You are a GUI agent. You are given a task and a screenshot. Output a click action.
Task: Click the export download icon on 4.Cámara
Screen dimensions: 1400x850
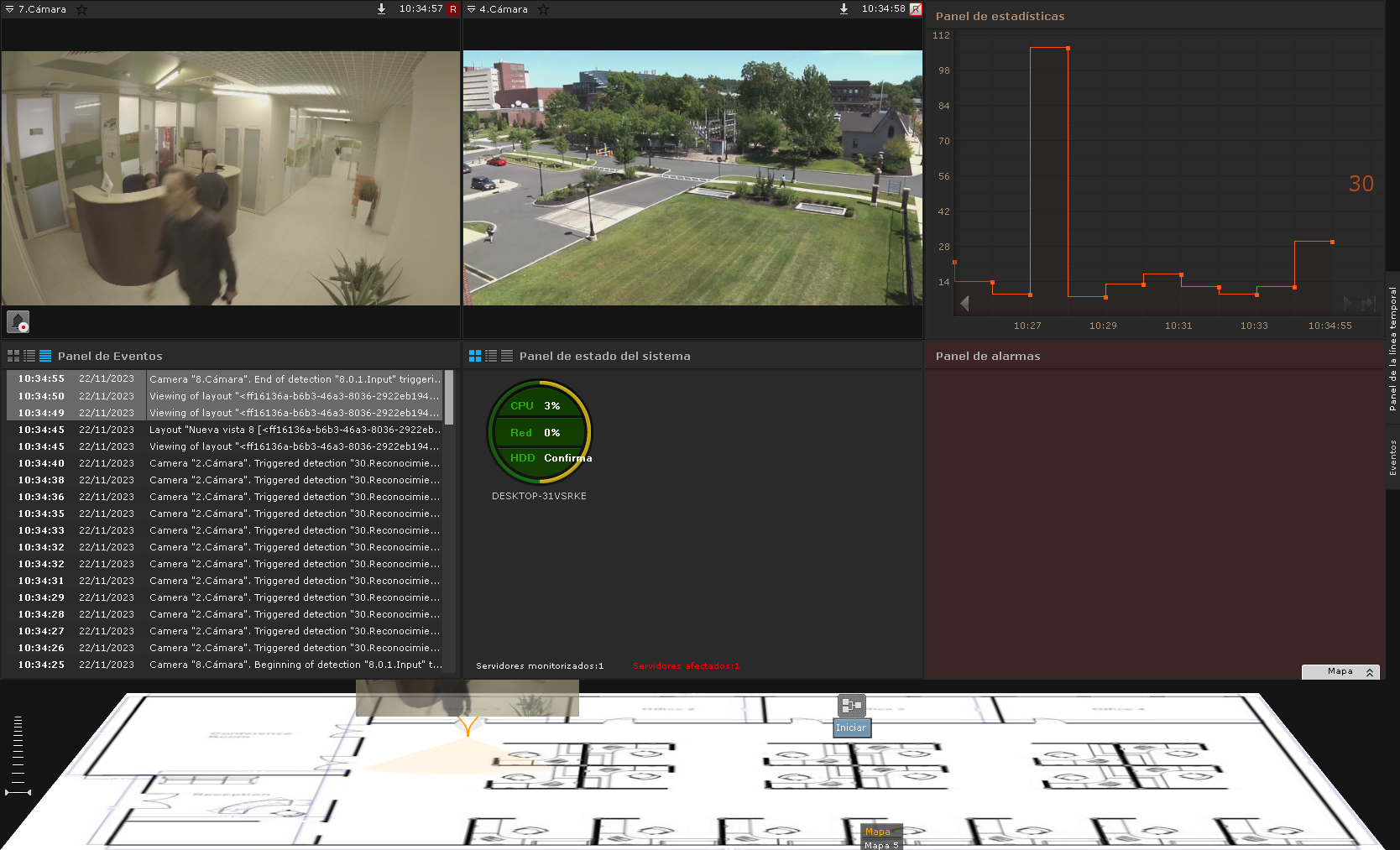click(844, 9)
